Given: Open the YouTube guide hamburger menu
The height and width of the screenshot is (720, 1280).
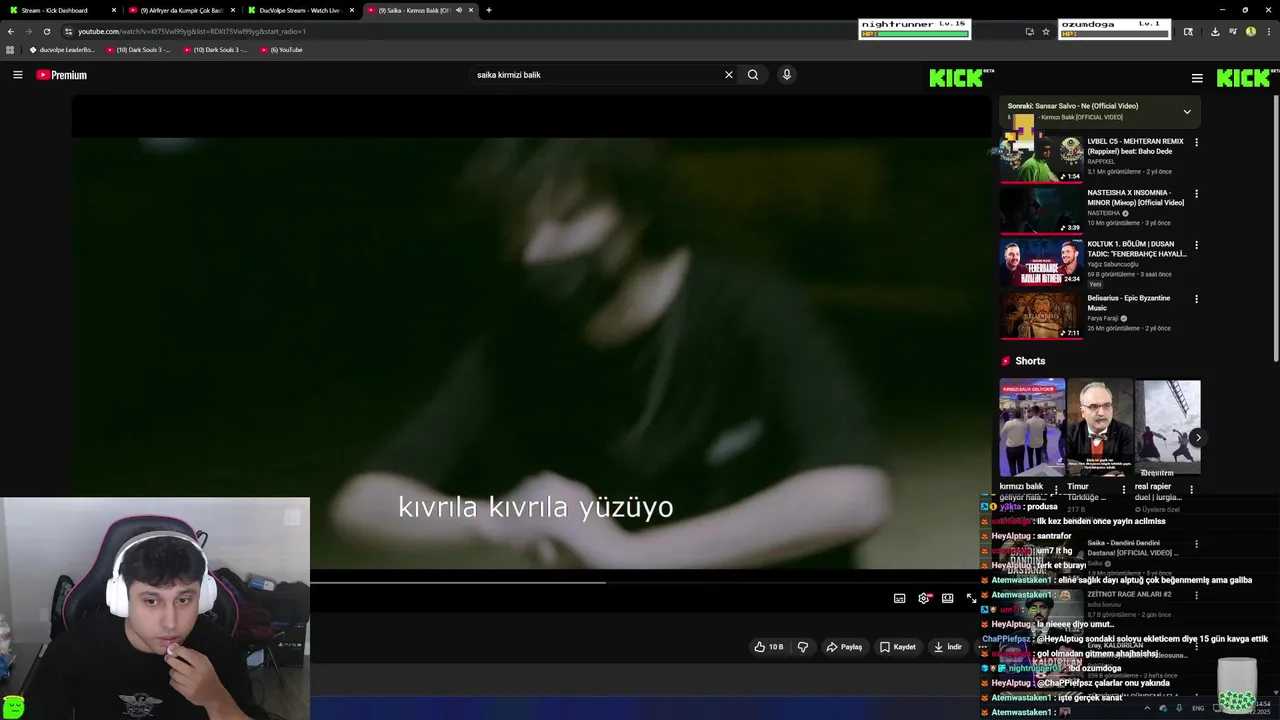Looking at the screenshot, I should [x=17, y=75].
